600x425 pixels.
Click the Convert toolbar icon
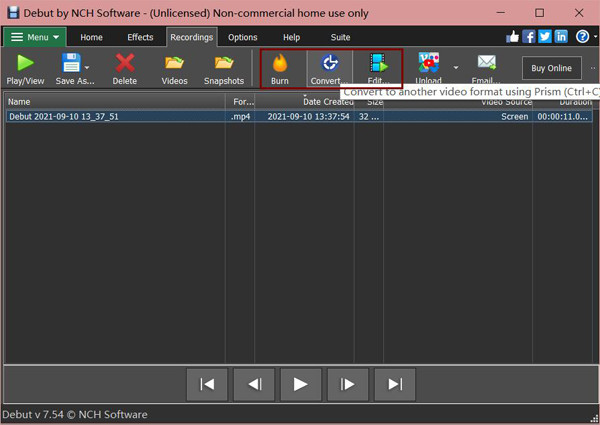[x=329, y=63]
